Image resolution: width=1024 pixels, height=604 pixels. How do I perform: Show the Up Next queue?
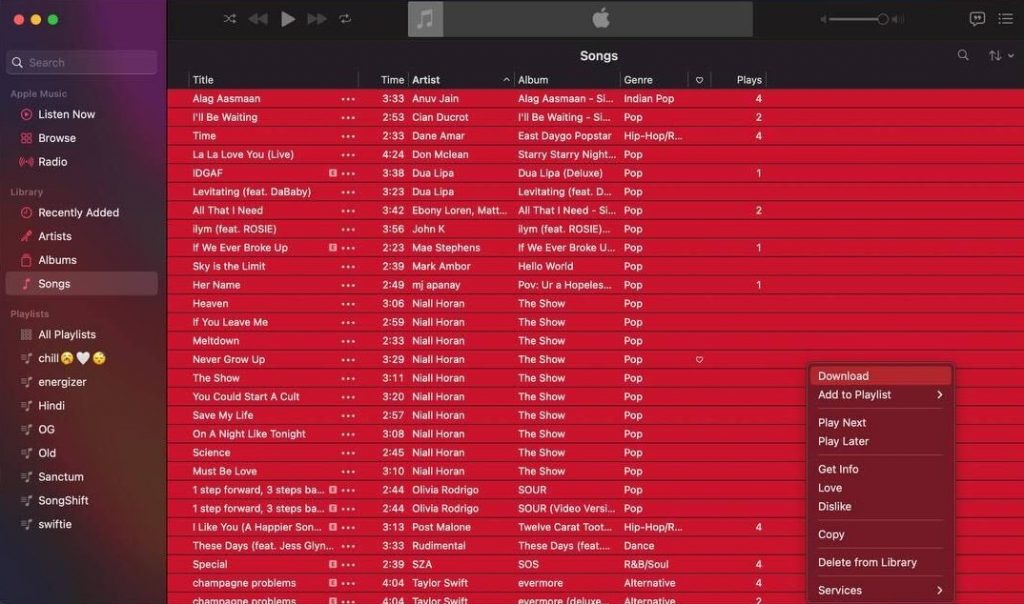click(x=1006, y=17)
